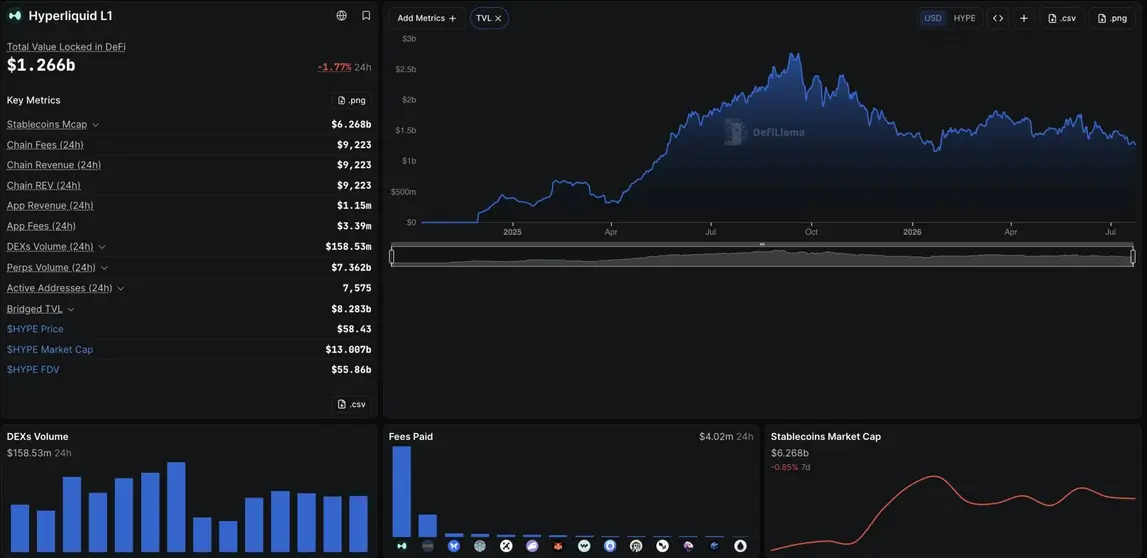Switch chart denomination to HYPE
This screenshot has height=558, width=1147.
pyautogui.click(x=964, y=18)
